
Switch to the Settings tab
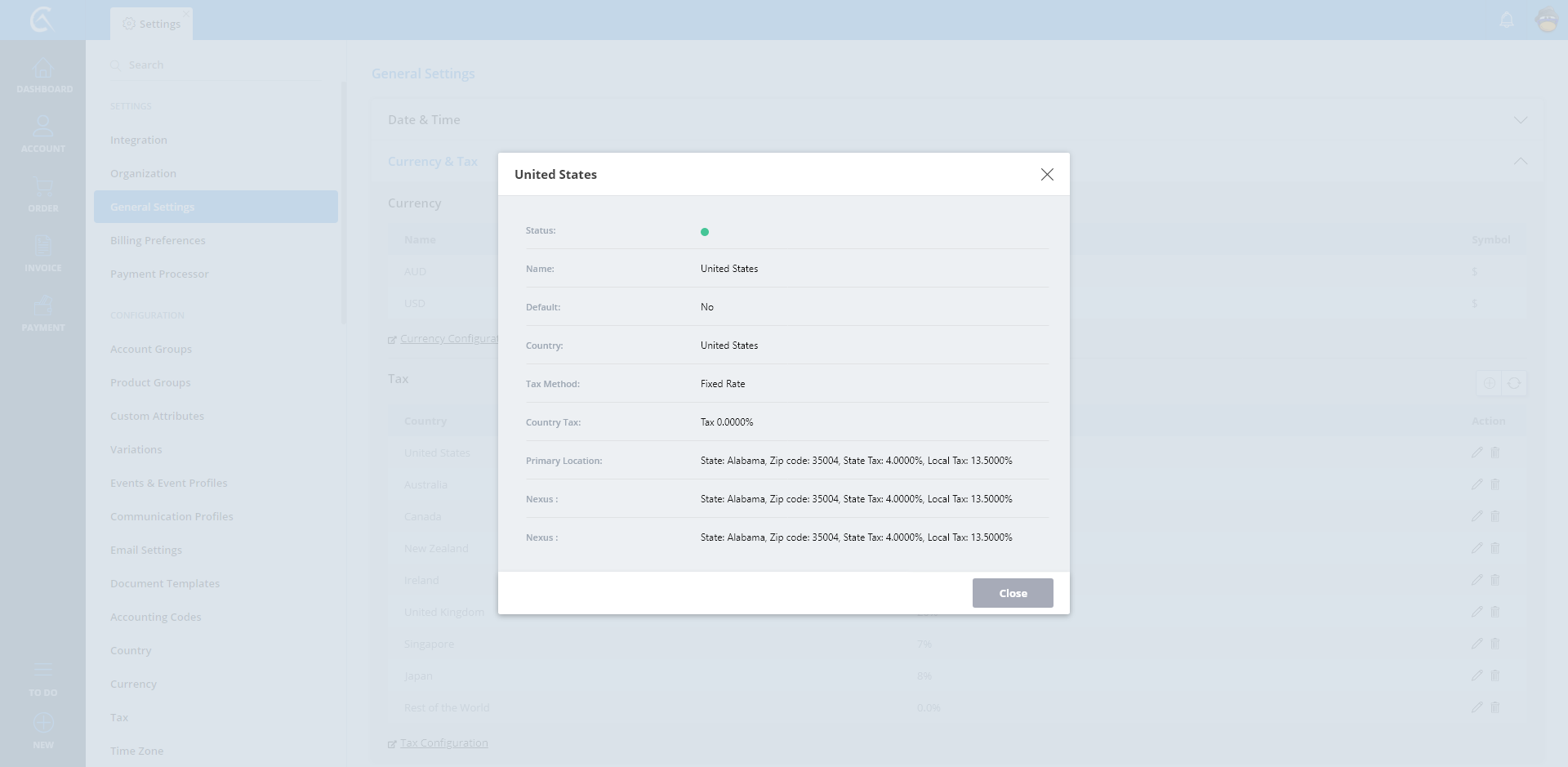point(152,24)
